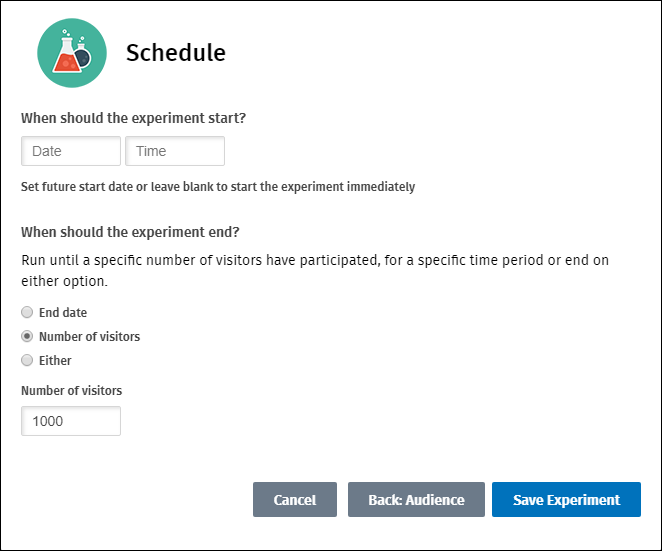This screenshot has width=662, height=551.
Task: Click the visitor count field showing 1000
Action: point(71,421)
